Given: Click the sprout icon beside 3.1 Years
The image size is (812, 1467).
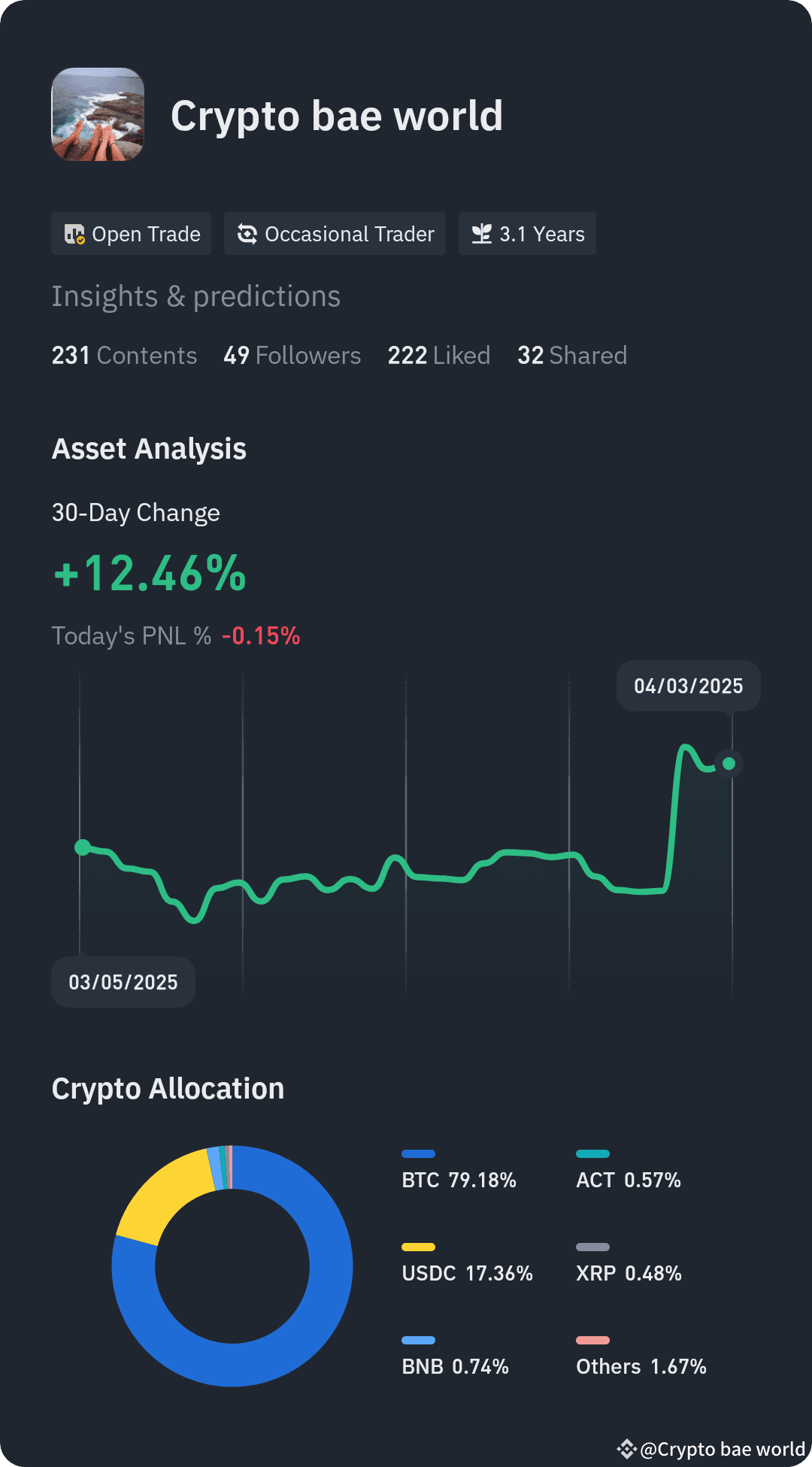Looking at the screenshot, I should tap(481, 235).
